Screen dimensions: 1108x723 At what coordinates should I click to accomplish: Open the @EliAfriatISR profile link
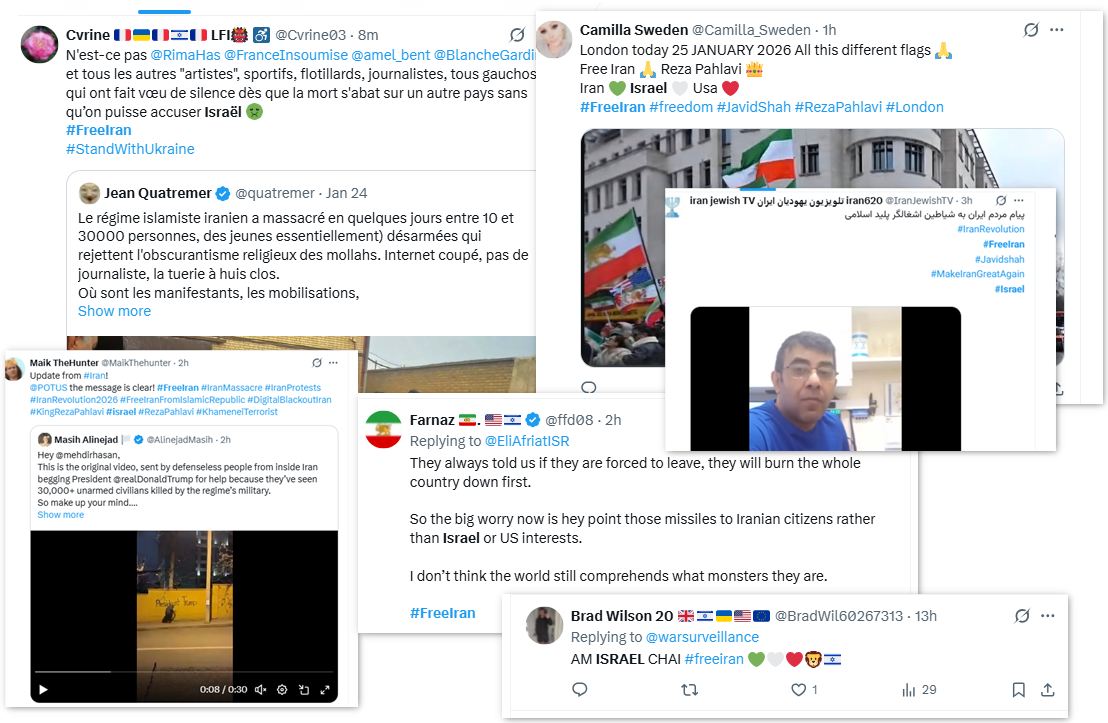pyautogui.click(x=527, y=441)
